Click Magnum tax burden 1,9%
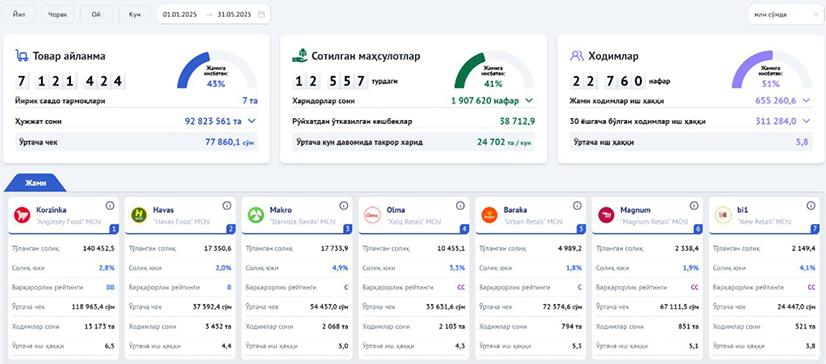This screenshot has height=364, width=826. pos(691,268)
